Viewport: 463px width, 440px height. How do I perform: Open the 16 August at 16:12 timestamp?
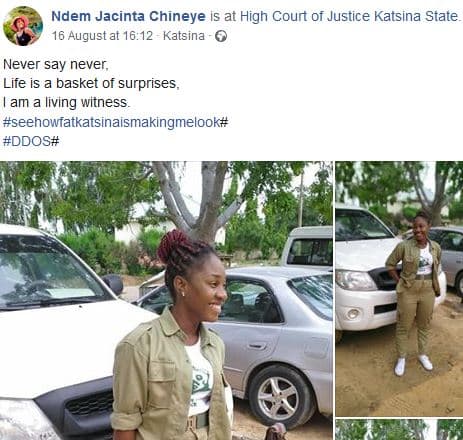[x=102, y=36]
